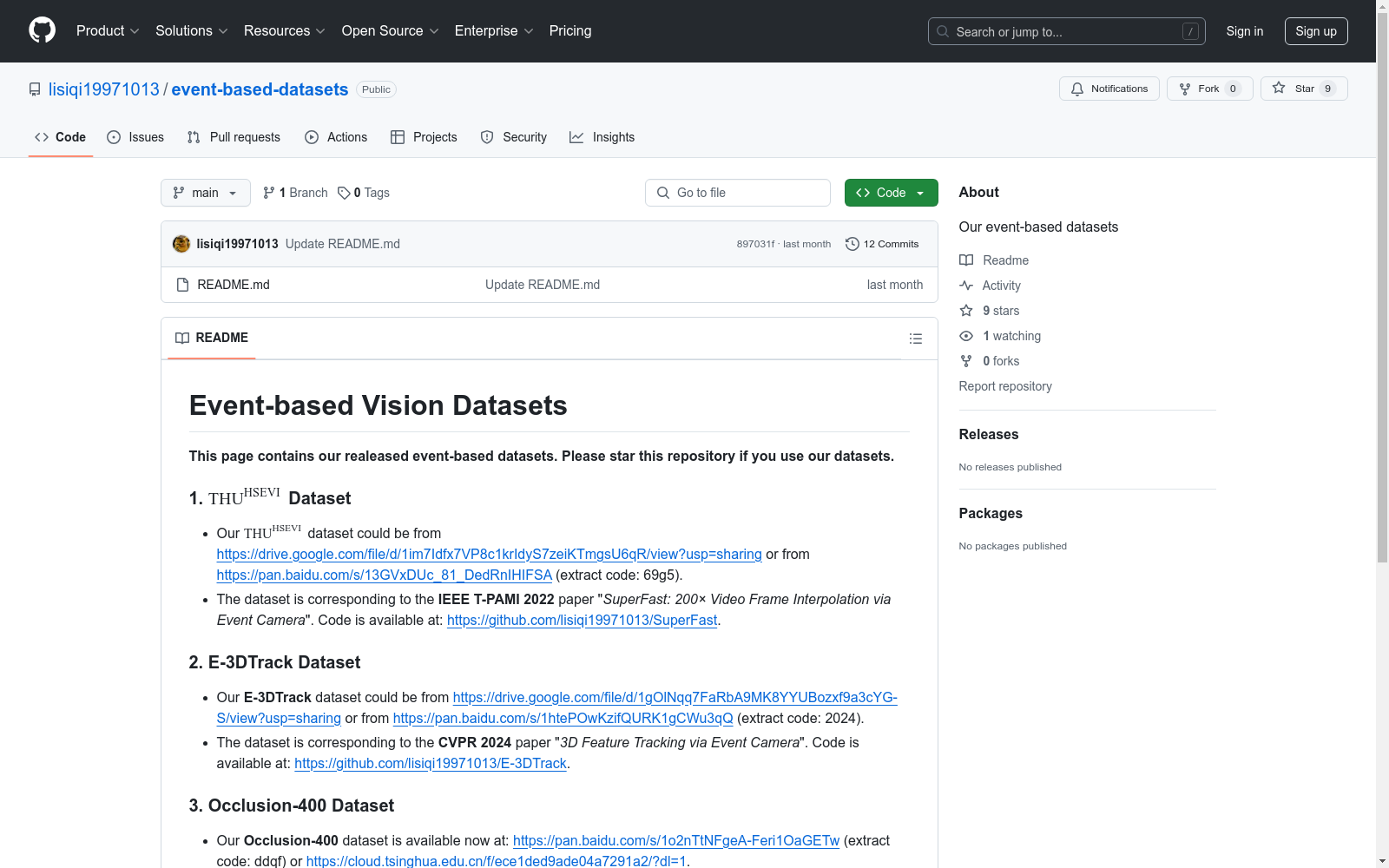Click Report repository
Image resolution: width=1389 pixels, height=868 pixels.
click(x=1005, y=386)
